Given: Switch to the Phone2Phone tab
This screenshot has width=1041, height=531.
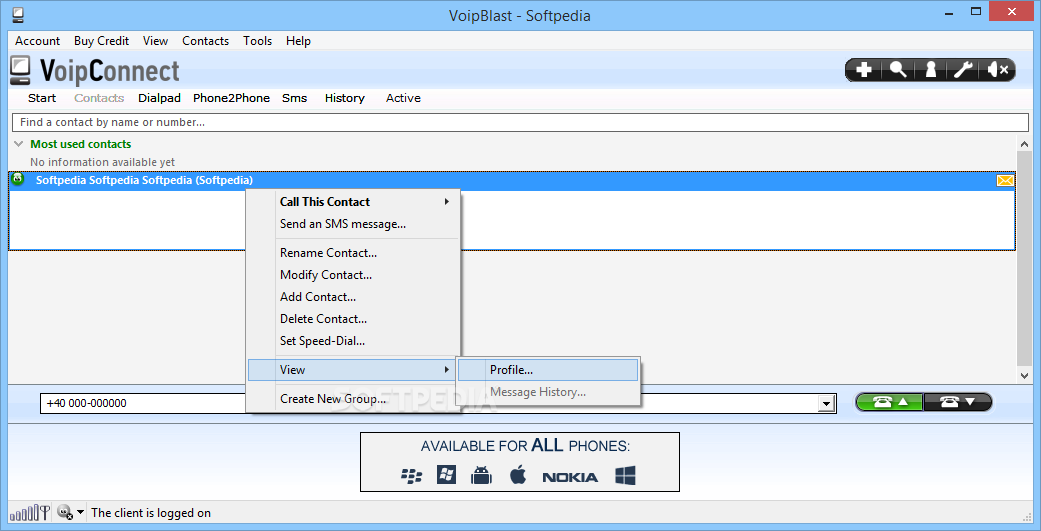Looking at the screenshot, I should (x=232, y=98).
